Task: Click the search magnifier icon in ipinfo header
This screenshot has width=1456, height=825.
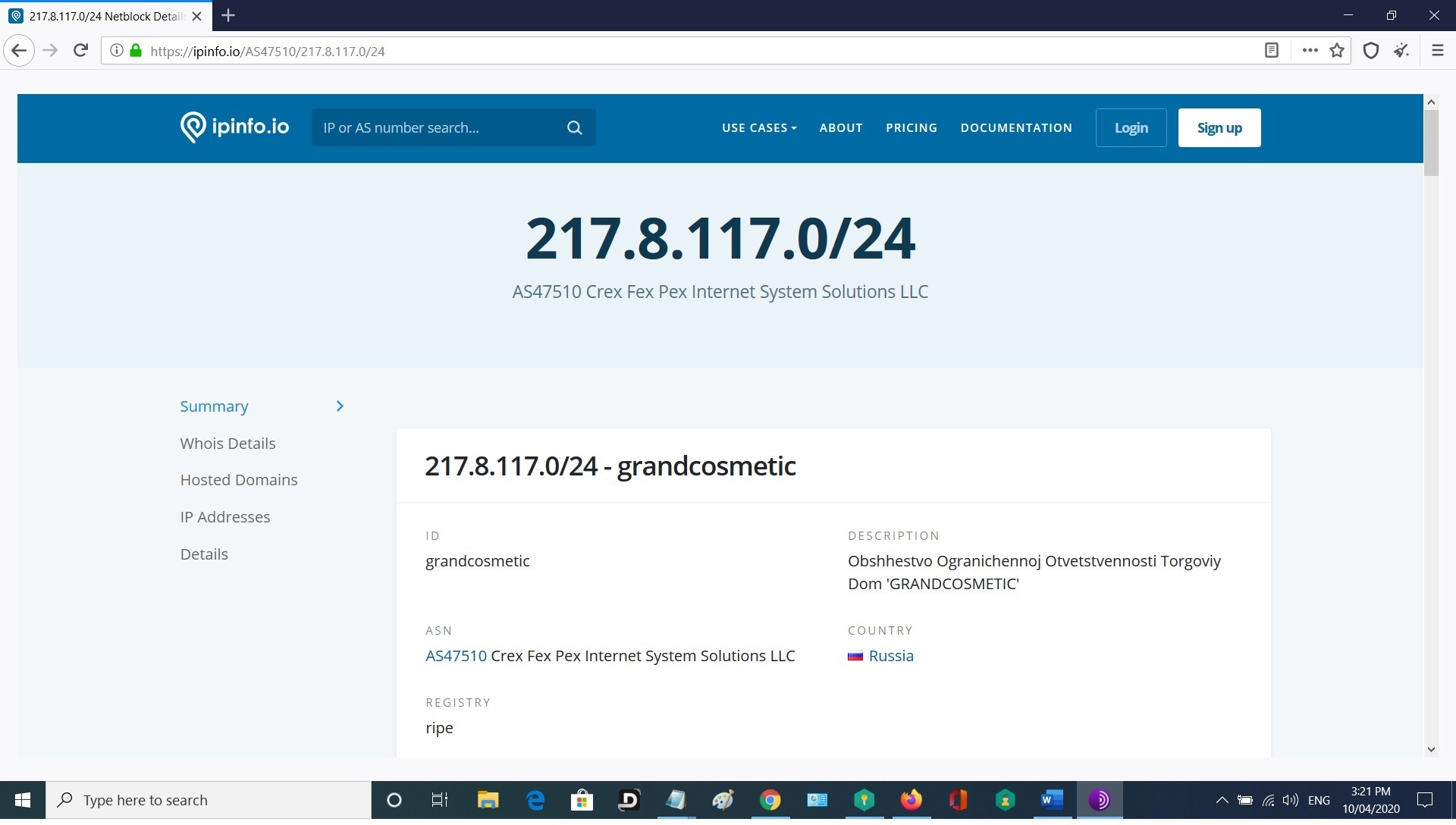Action: 574,128
